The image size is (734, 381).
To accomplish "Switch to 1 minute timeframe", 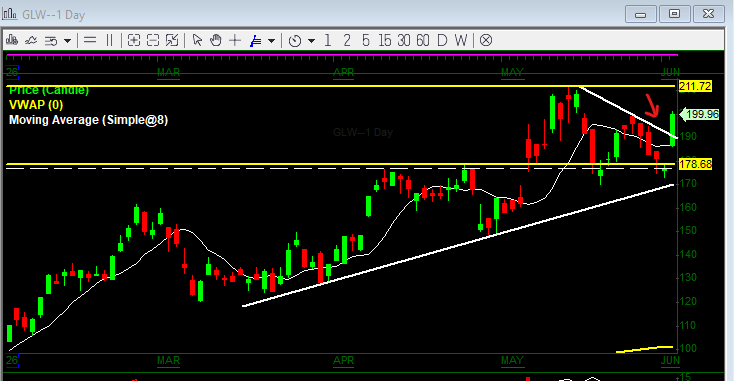I will pyautogui.click(x=328, y=41).
